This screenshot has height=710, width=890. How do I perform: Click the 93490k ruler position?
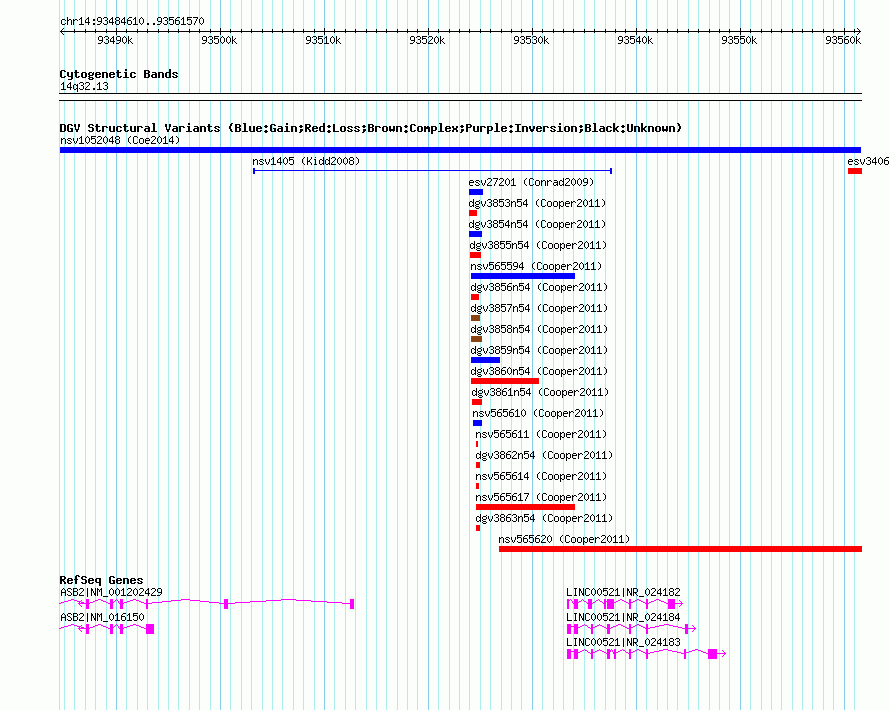click(115, 40)
